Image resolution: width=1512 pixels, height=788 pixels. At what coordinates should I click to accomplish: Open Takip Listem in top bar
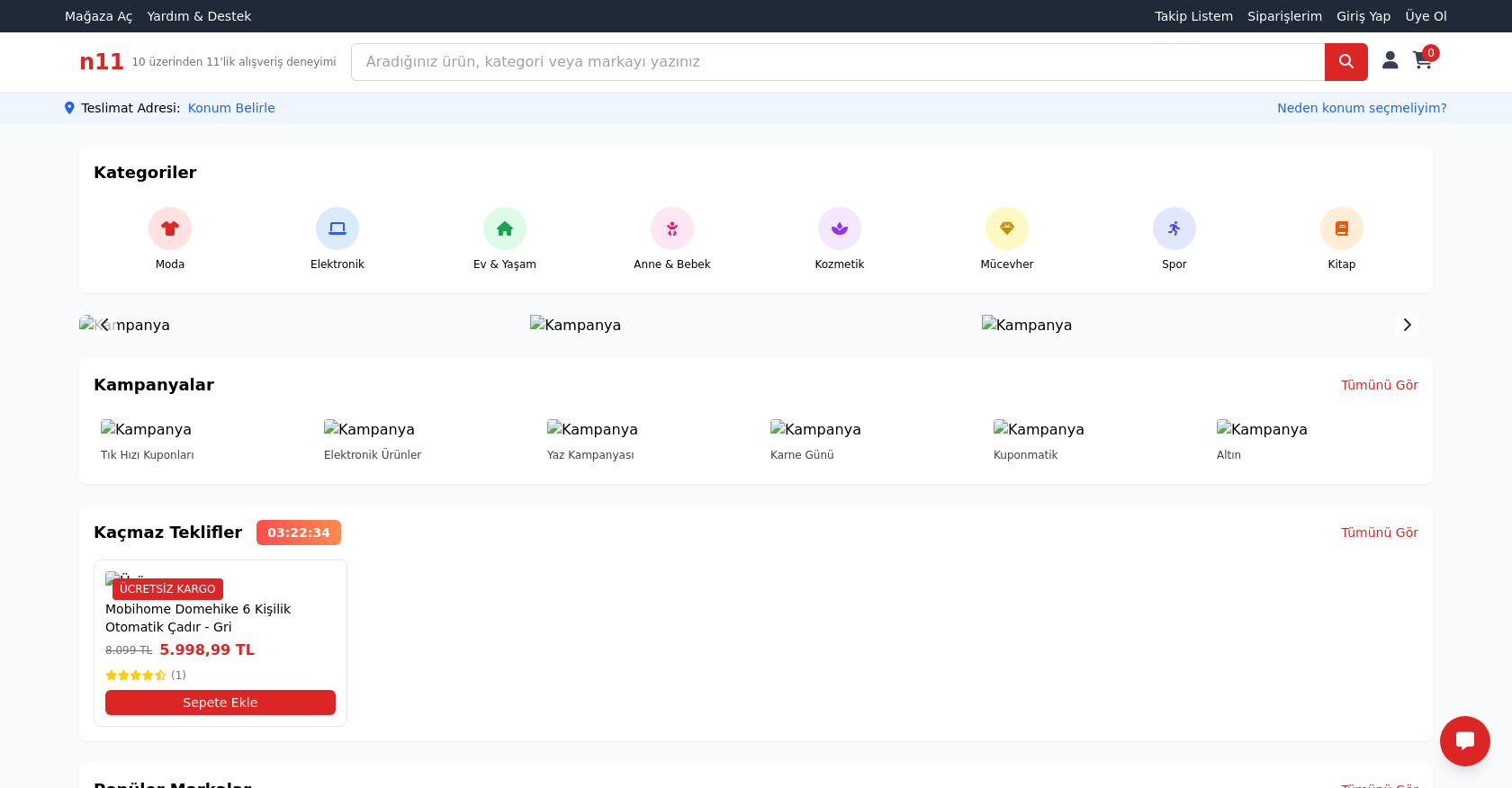1193,16
